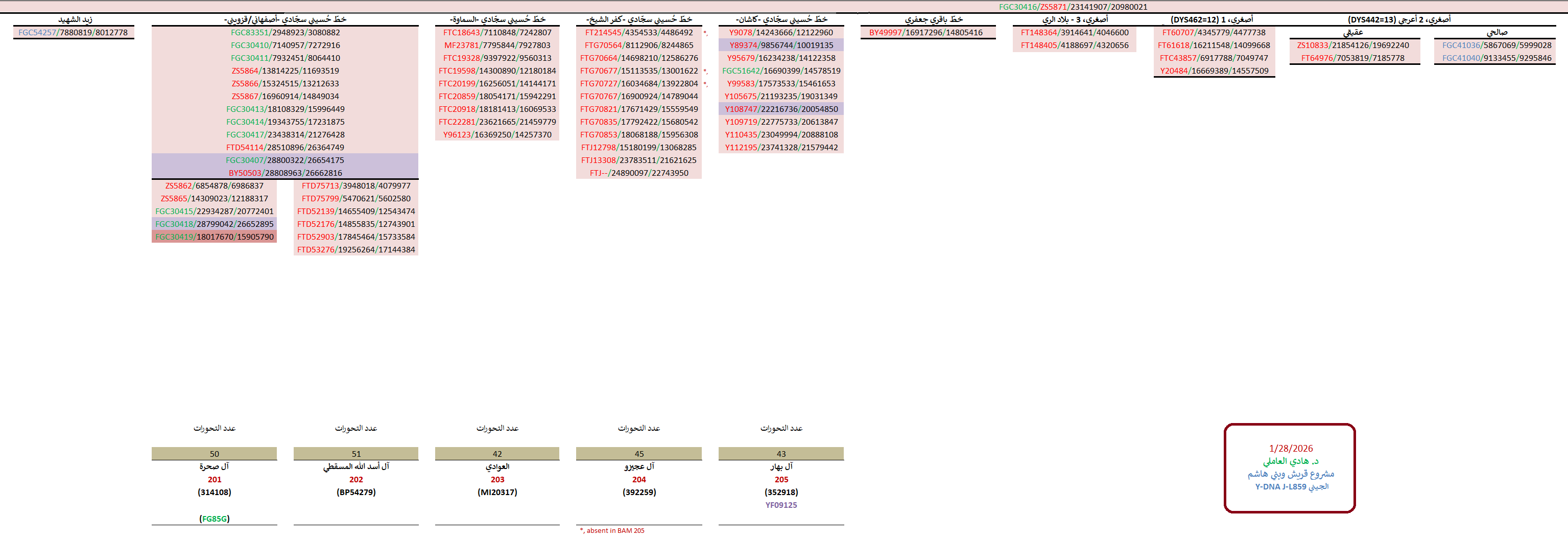This screenshot has height=538, width=1568.
Task: Select the FGC54257 entry under زيد الشهيد
Action: point(73,33)
